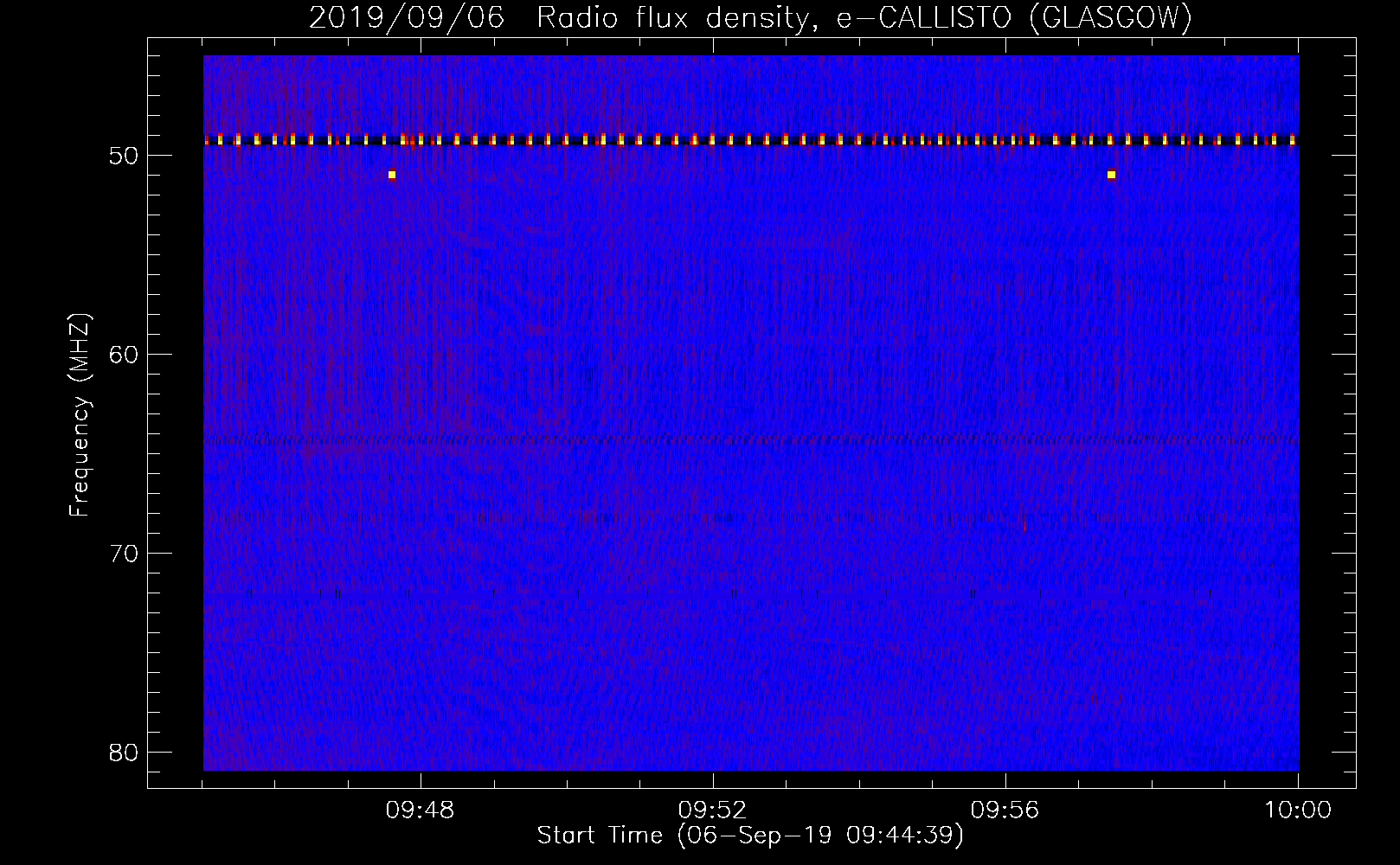This screenshot has height=865, width=1400.
Task: Select the '2019/09/06' date in the title
Action: pyautogui.click(x=407, y=18)
